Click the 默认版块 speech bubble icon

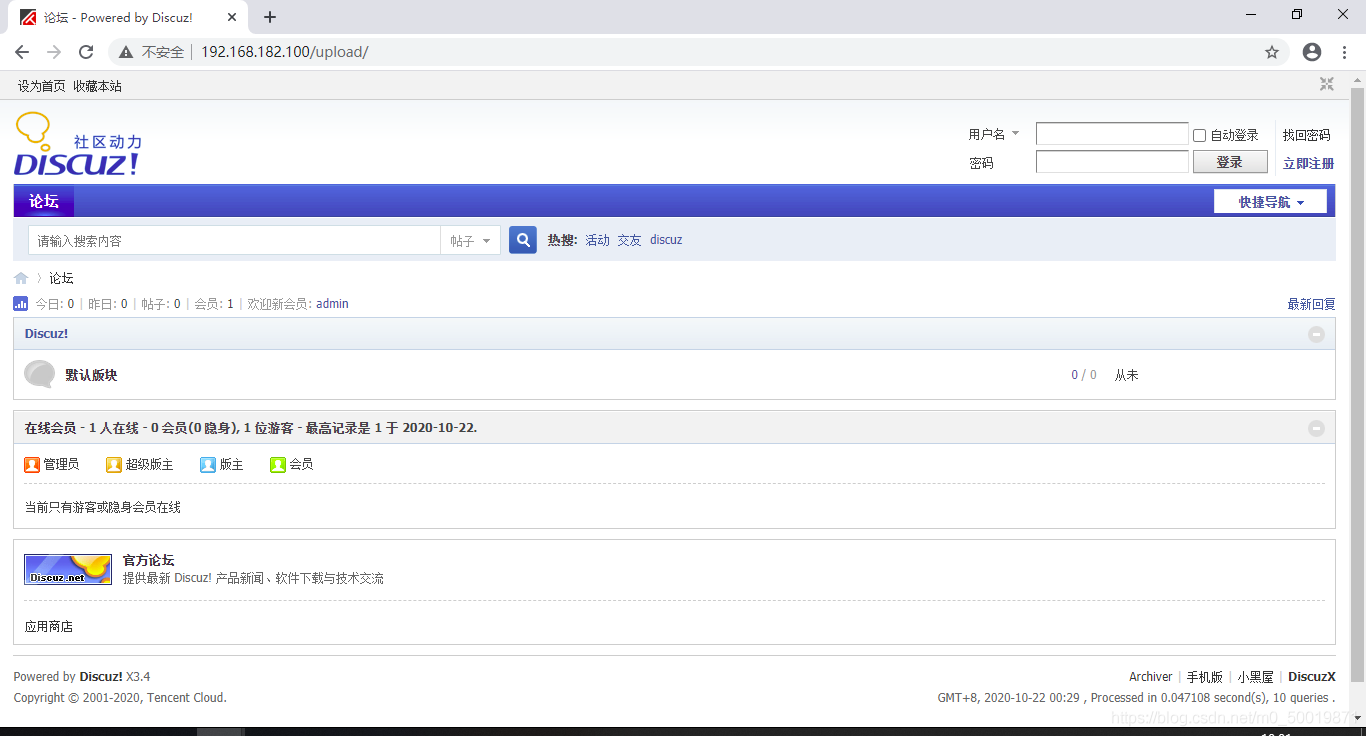point(40,374)
